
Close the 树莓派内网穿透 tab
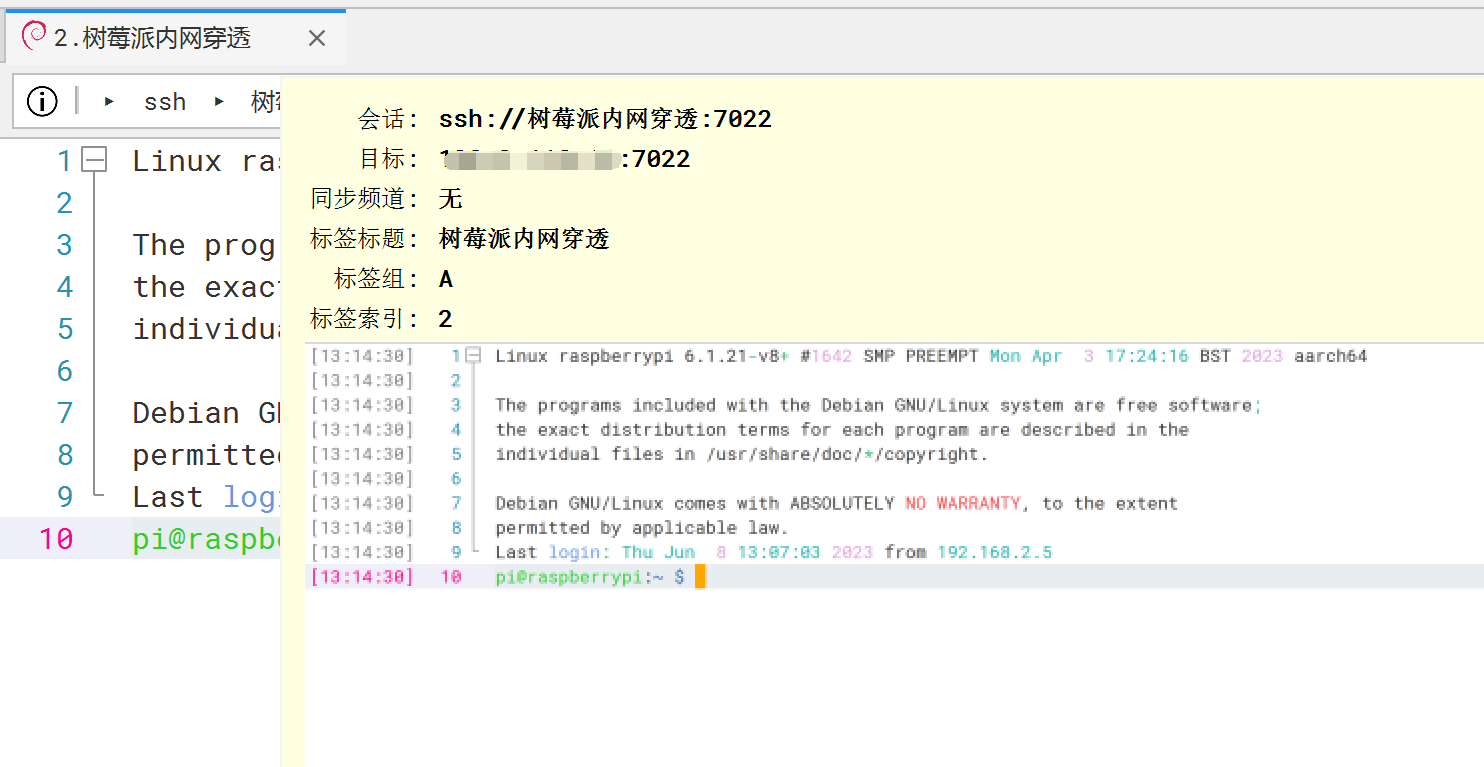pos(317,38)
